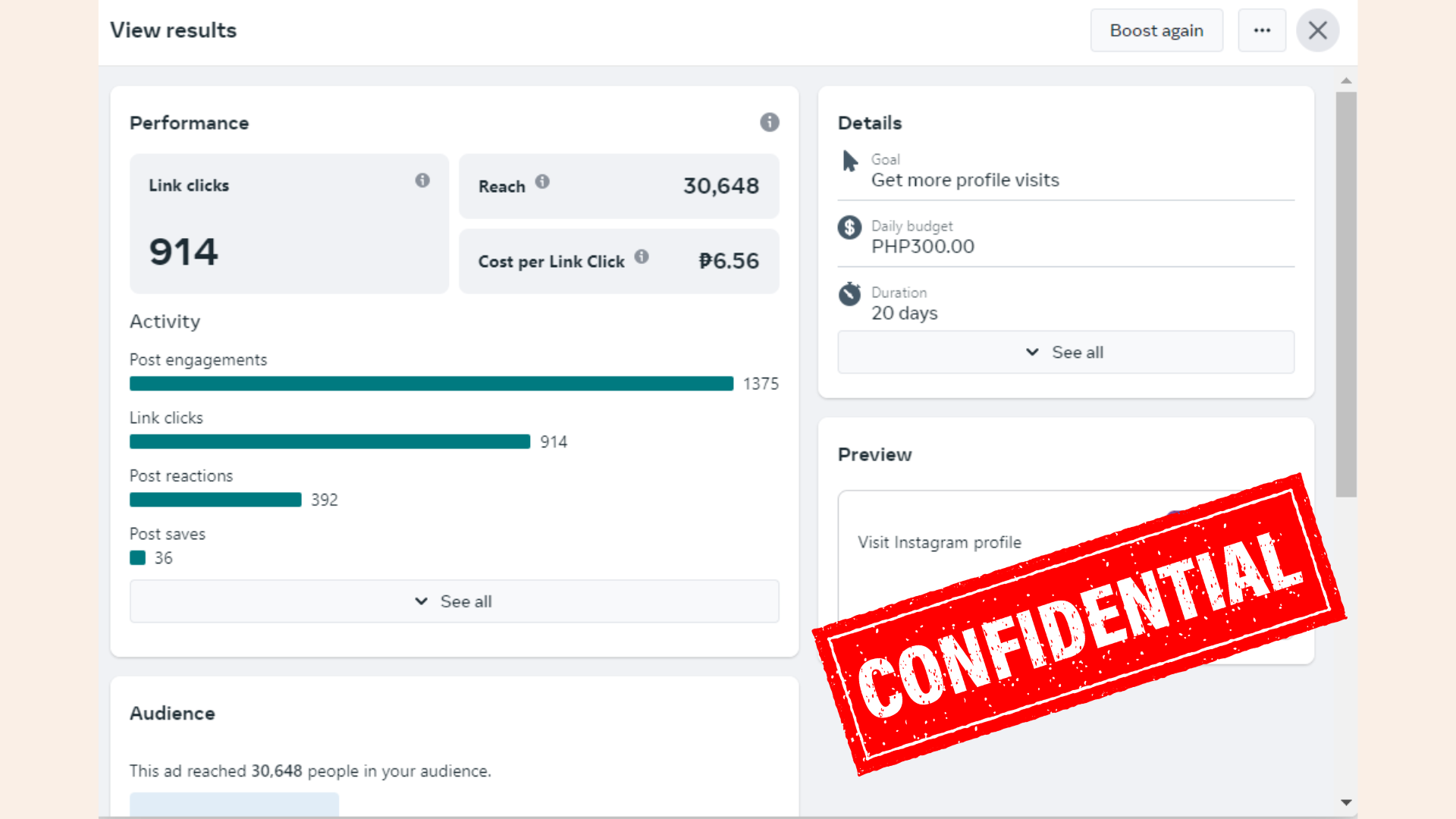Click the Visit Instagram profile preview
This screenshot has height=819, width=1456.
point(939,542)
